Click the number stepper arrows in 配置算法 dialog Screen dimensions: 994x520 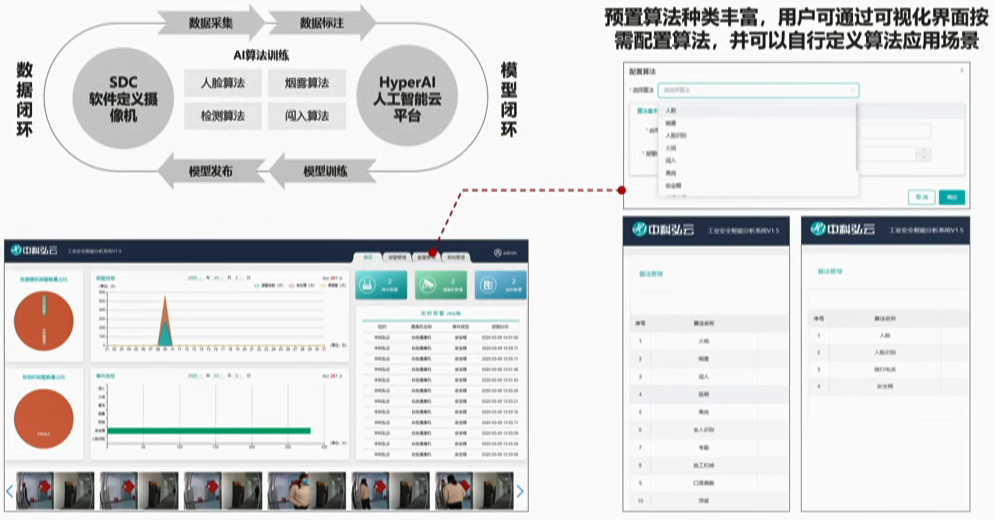coord(924,153)
